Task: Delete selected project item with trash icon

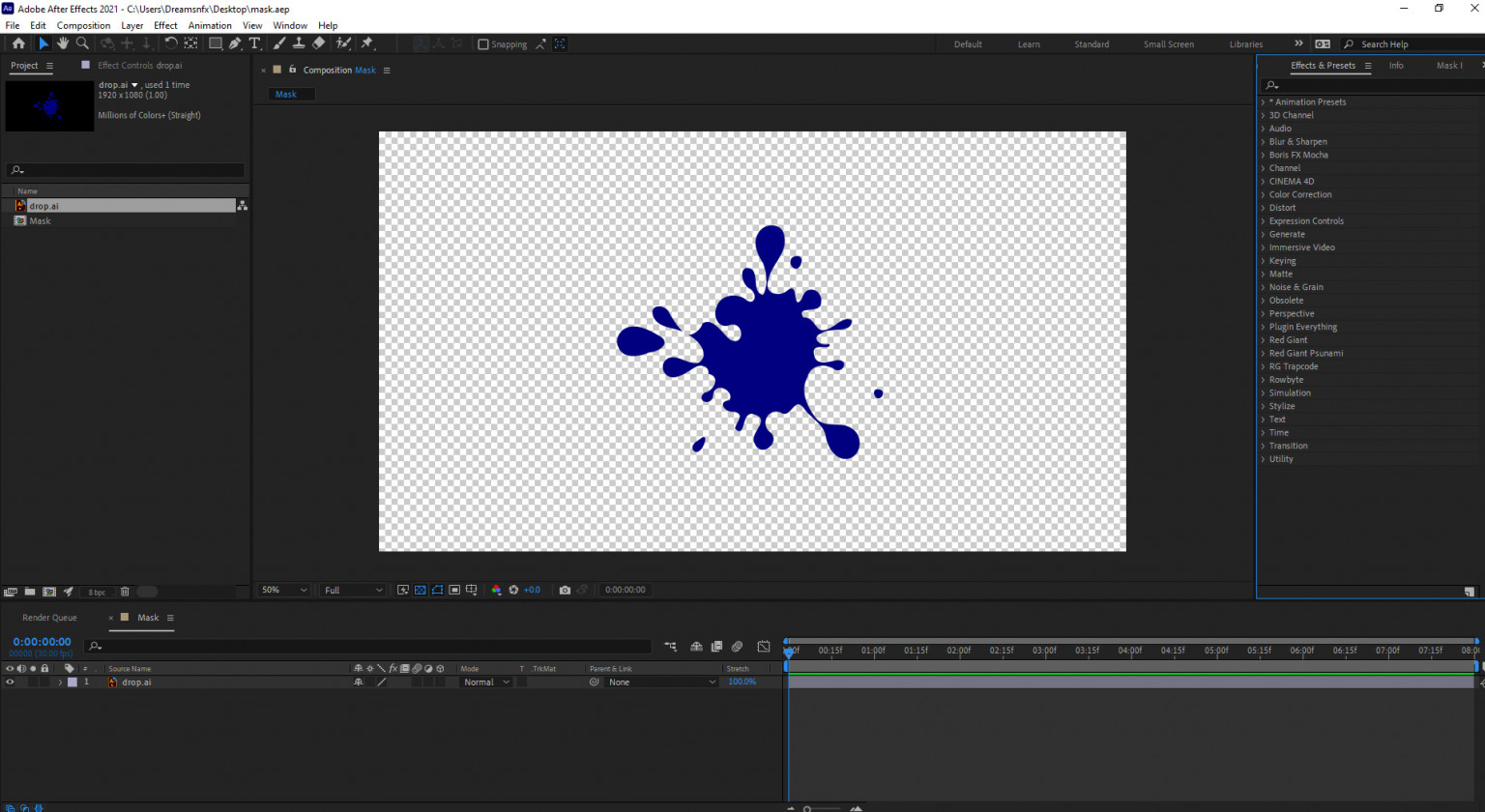Action: [125, 592]
